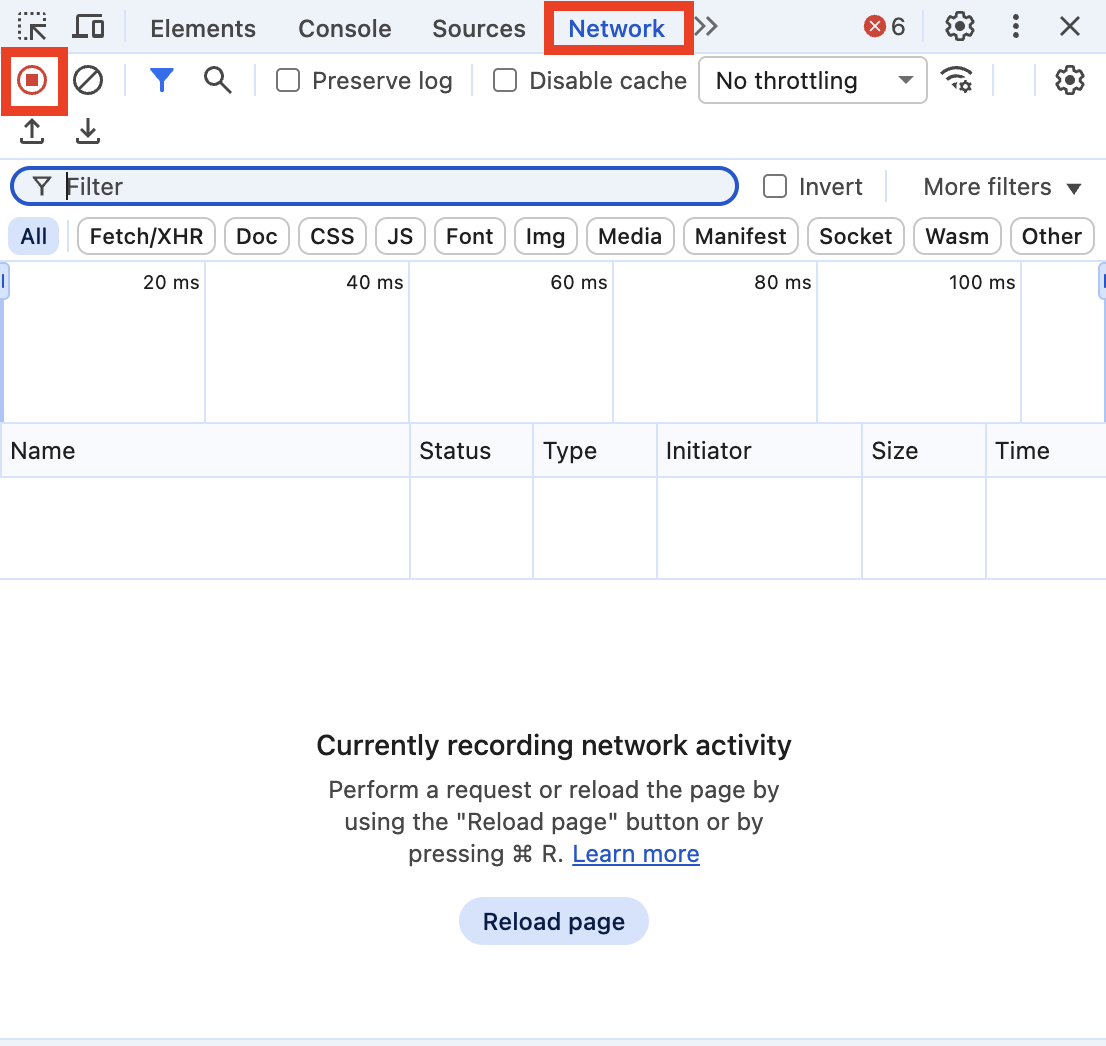Select the Network tab
Viewport: 1106px width, 1046px height.
point(616,28)
